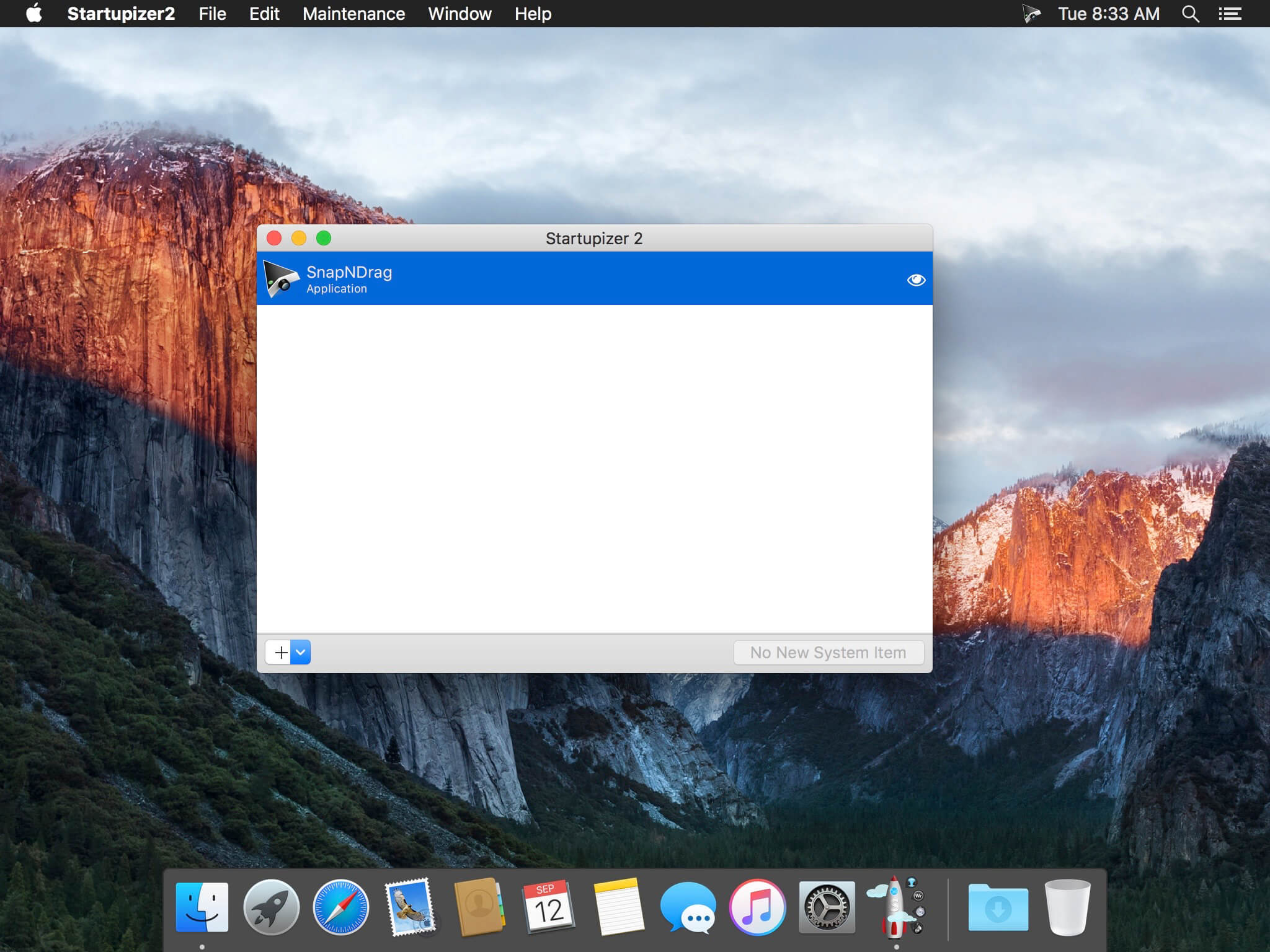Click the Application subtitle under SnapNDrag
This screenshot has height=952, width=1270.
tap(337, 289)
